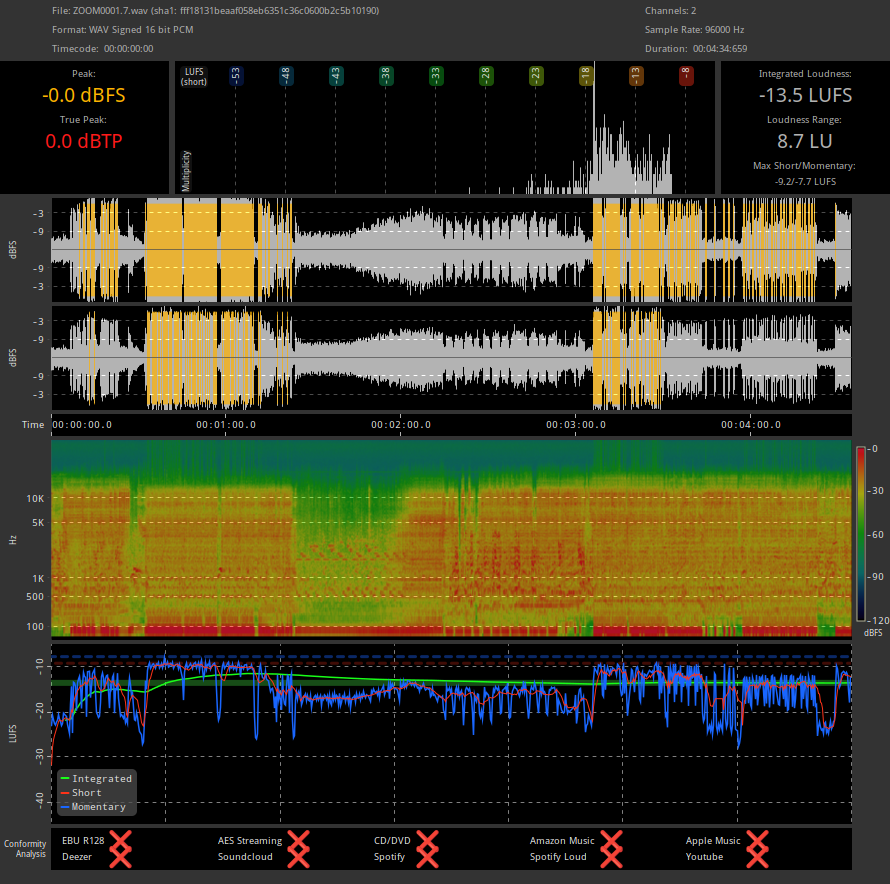The height and width of the screenshot is (884, 890).
Task: Select the Momentary entry in the legend
Action: tap(98, 806)
